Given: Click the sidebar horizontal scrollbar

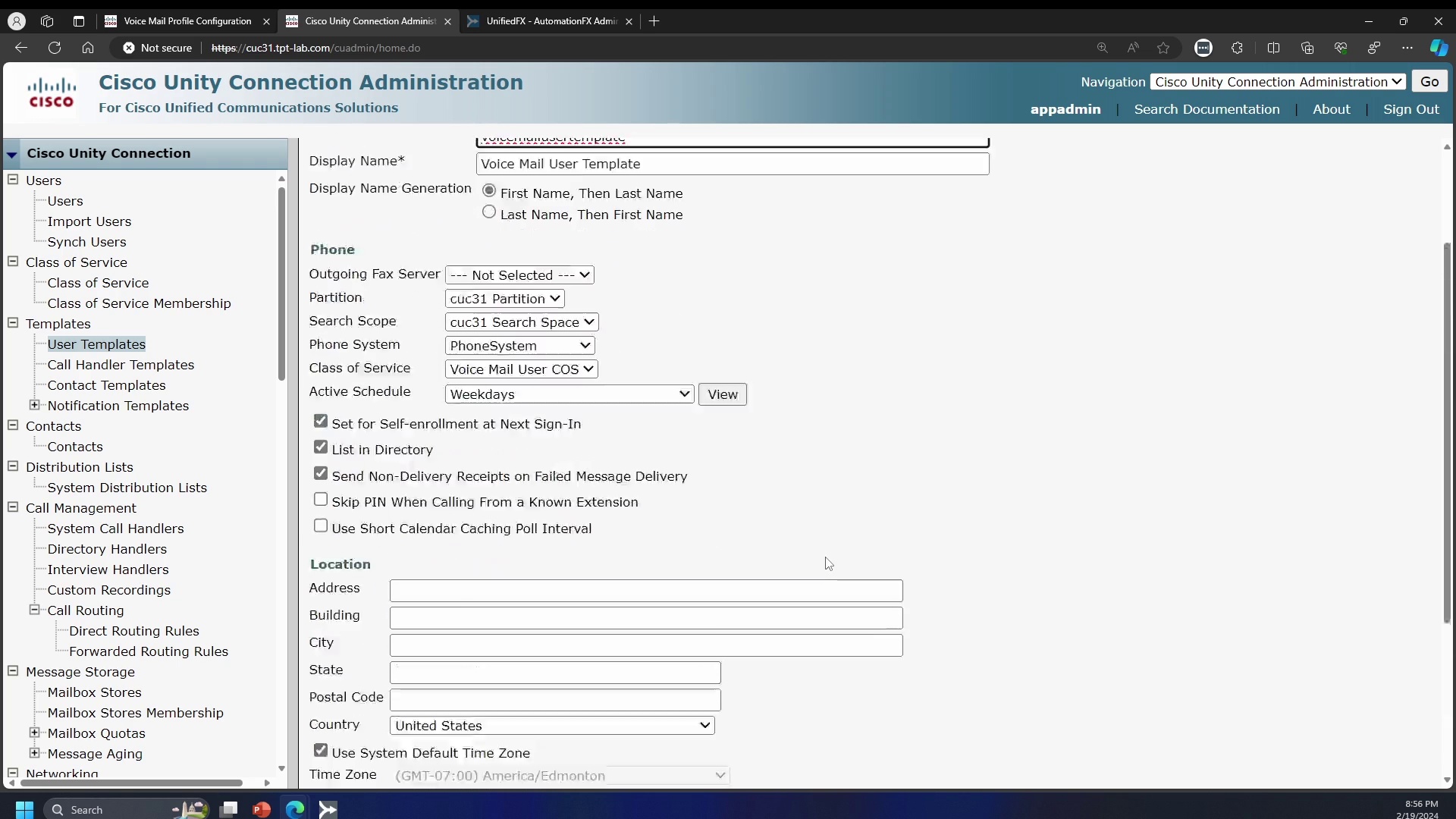Looking at the screenshot, I should [x=130, y=783].
